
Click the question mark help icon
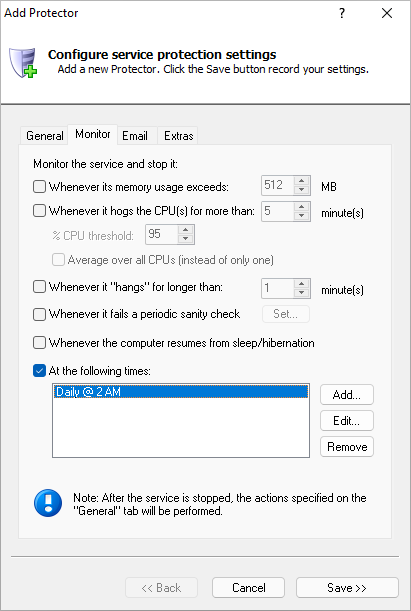coord(342,13)
